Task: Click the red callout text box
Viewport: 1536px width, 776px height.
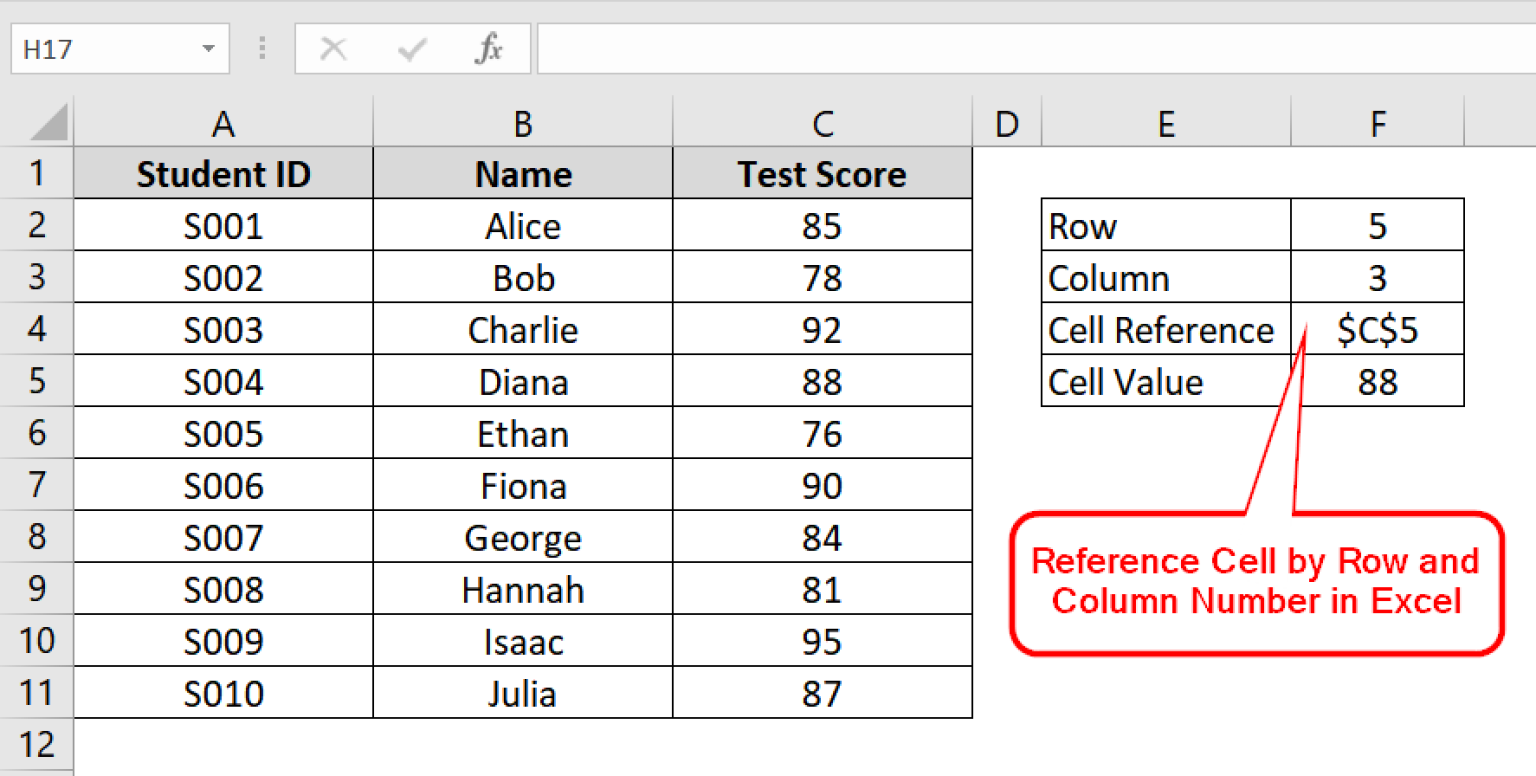Action: tap(1256, 582)
